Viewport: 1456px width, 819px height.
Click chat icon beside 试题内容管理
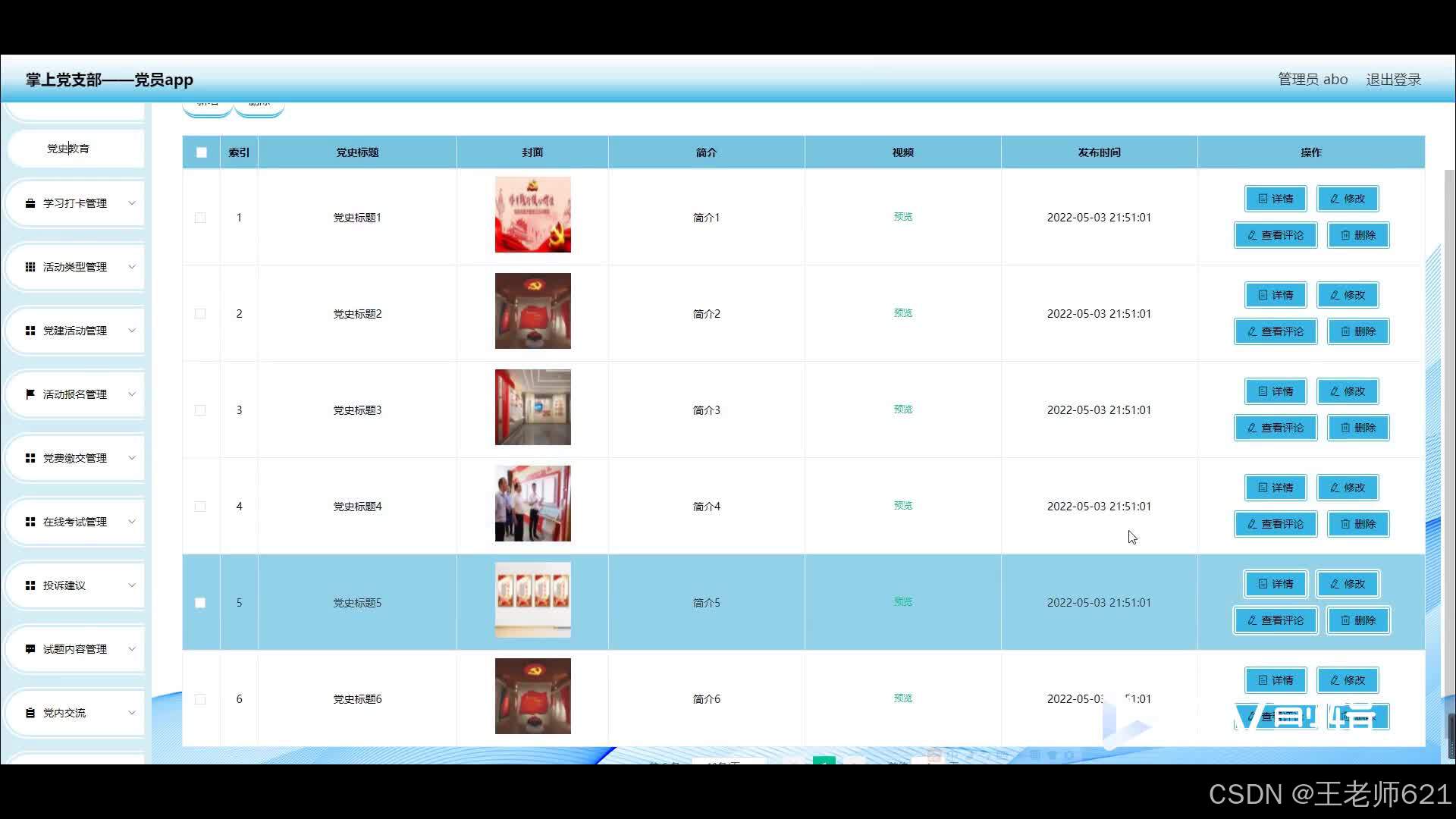(30, 649)
